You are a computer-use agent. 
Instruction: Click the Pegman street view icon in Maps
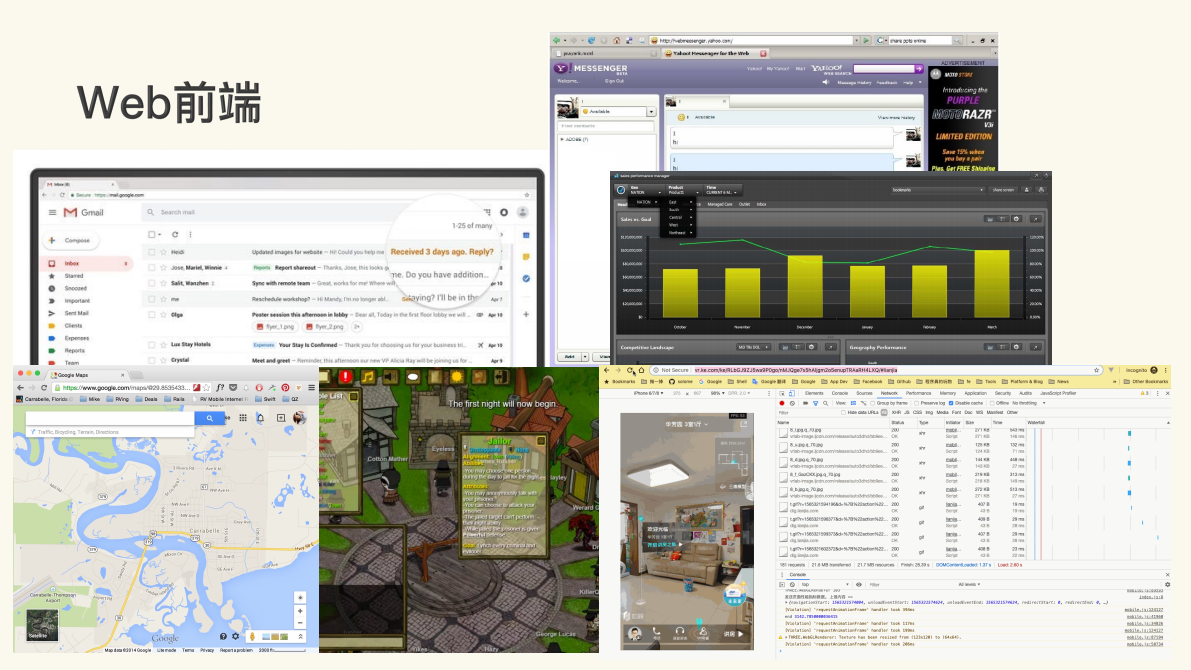(252, 637)
